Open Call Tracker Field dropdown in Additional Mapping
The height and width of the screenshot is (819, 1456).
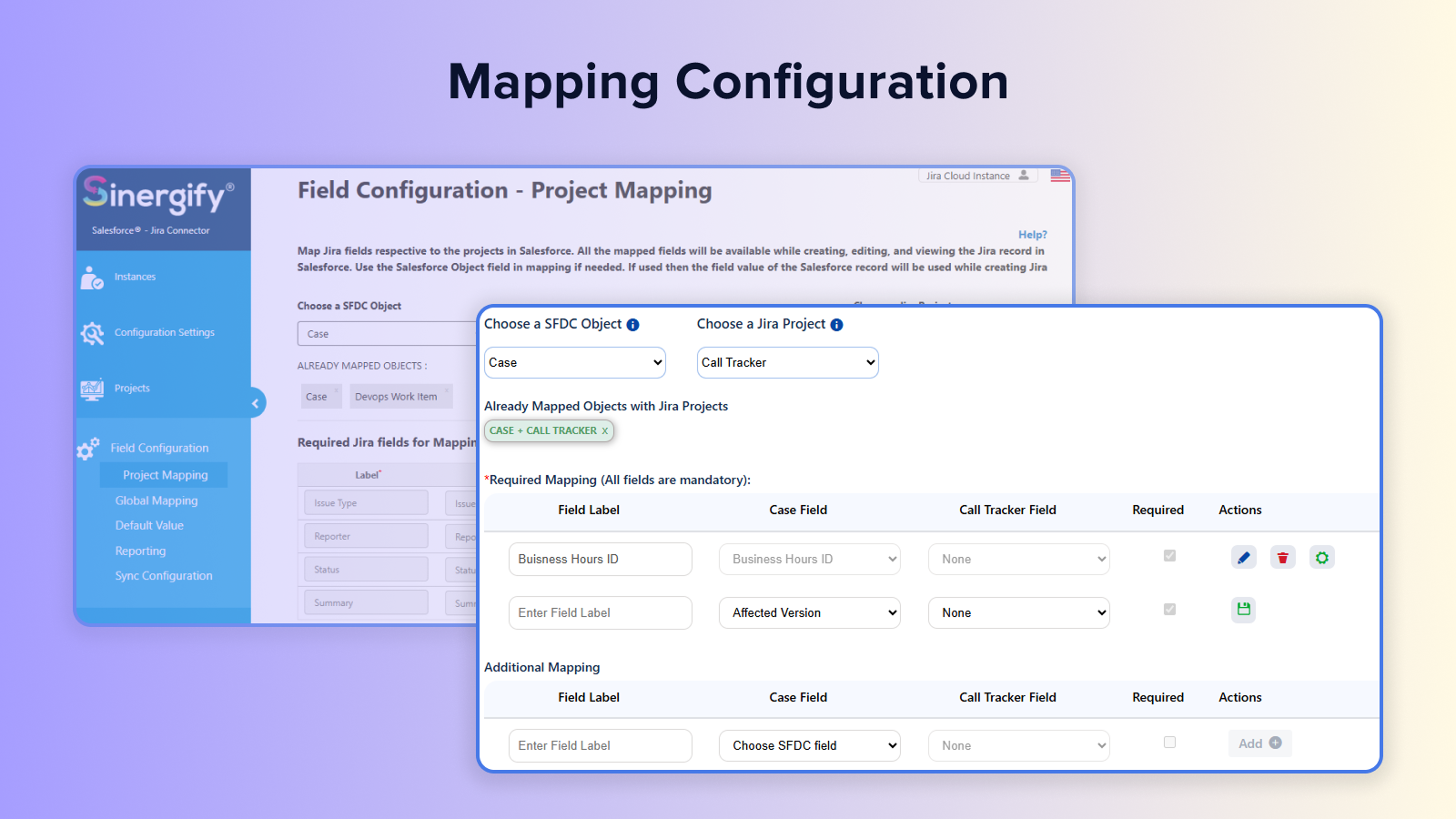(x=1019, y=745)
